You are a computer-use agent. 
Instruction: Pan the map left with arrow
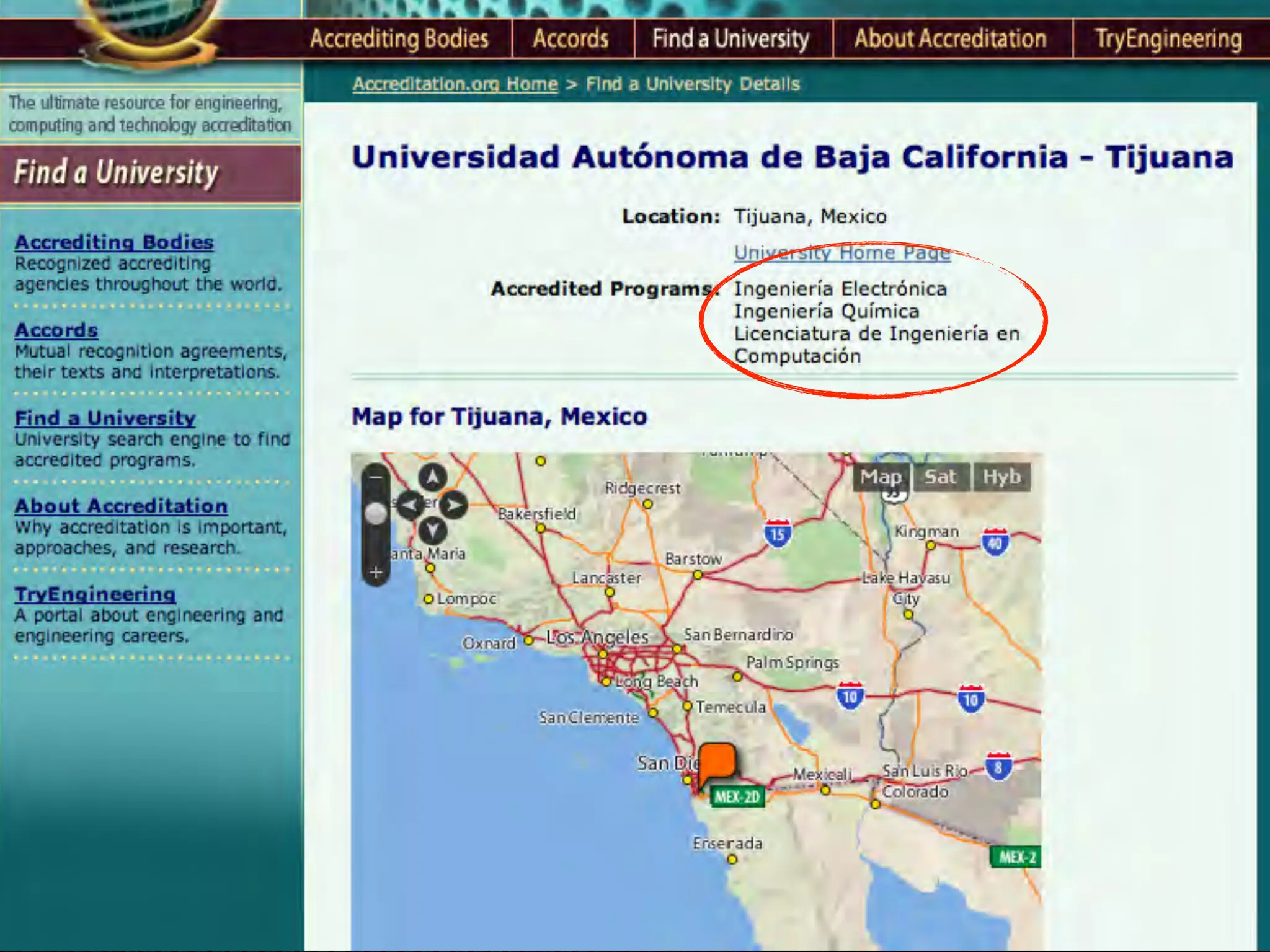pos(409,505)
